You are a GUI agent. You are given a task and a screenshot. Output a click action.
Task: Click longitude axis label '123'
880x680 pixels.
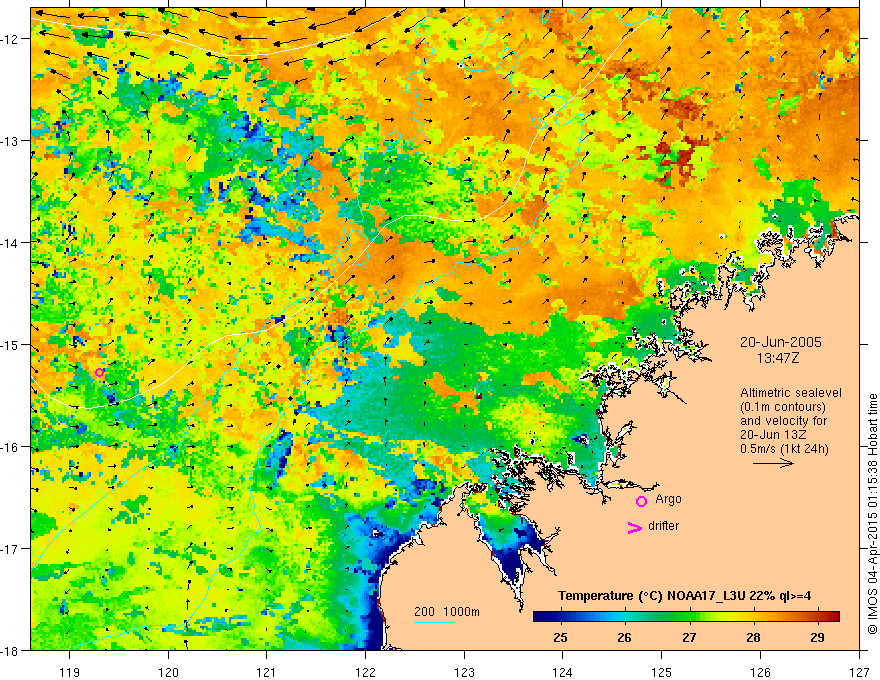click(464, 672)
